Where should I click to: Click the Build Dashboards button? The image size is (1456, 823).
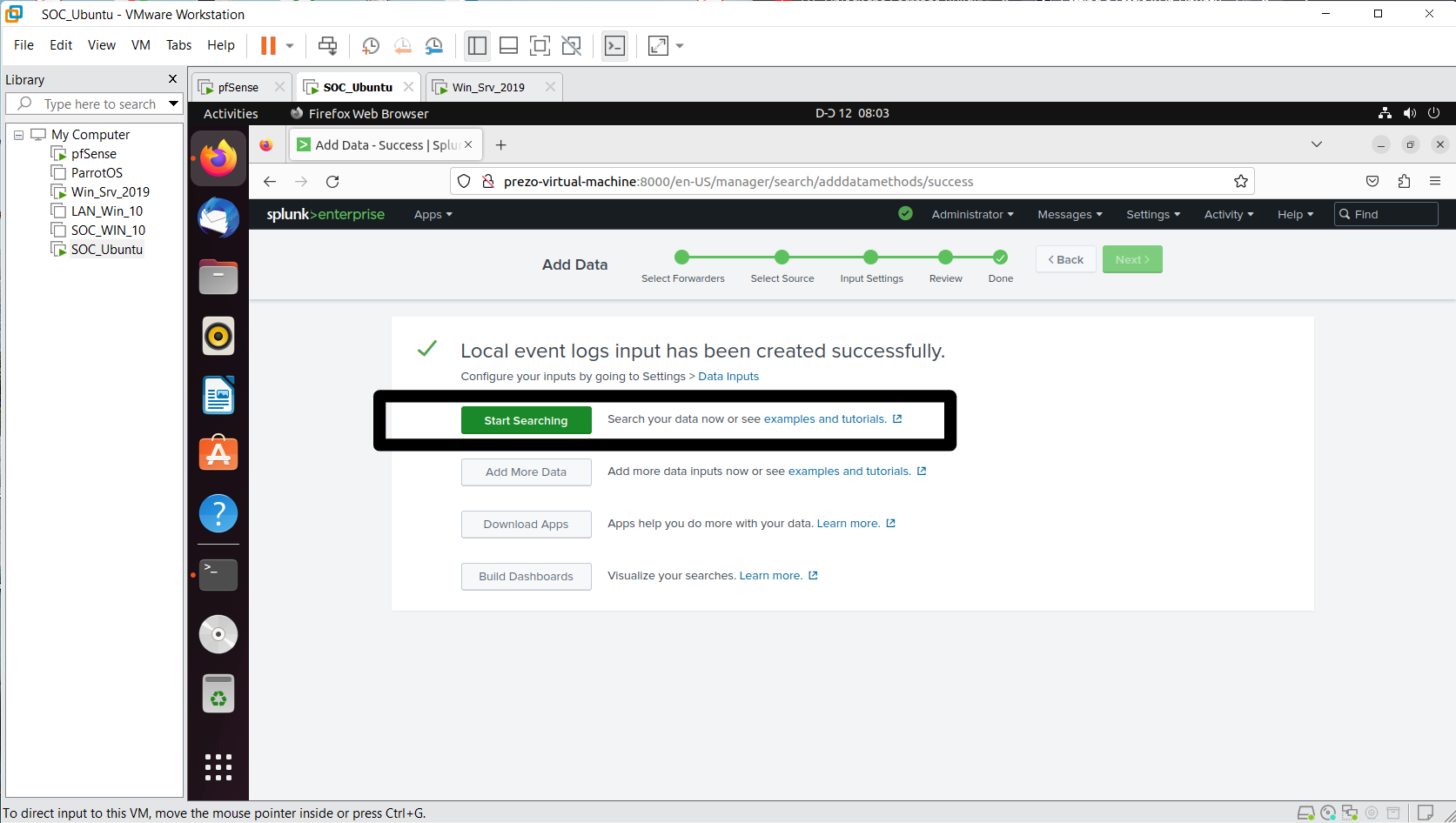526,577
